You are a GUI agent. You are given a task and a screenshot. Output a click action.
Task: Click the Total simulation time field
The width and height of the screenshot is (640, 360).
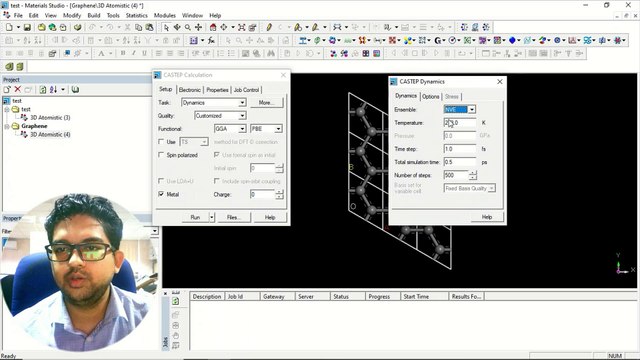[x=460, y=162]
